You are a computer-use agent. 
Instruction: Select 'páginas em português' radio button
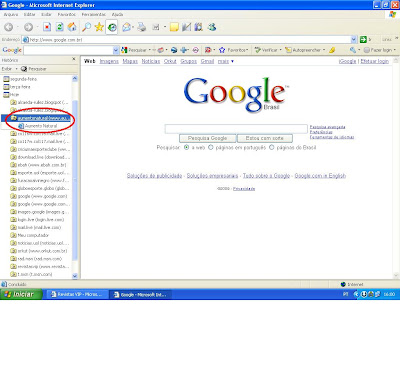pyautogui.click(x=211, y=147)
